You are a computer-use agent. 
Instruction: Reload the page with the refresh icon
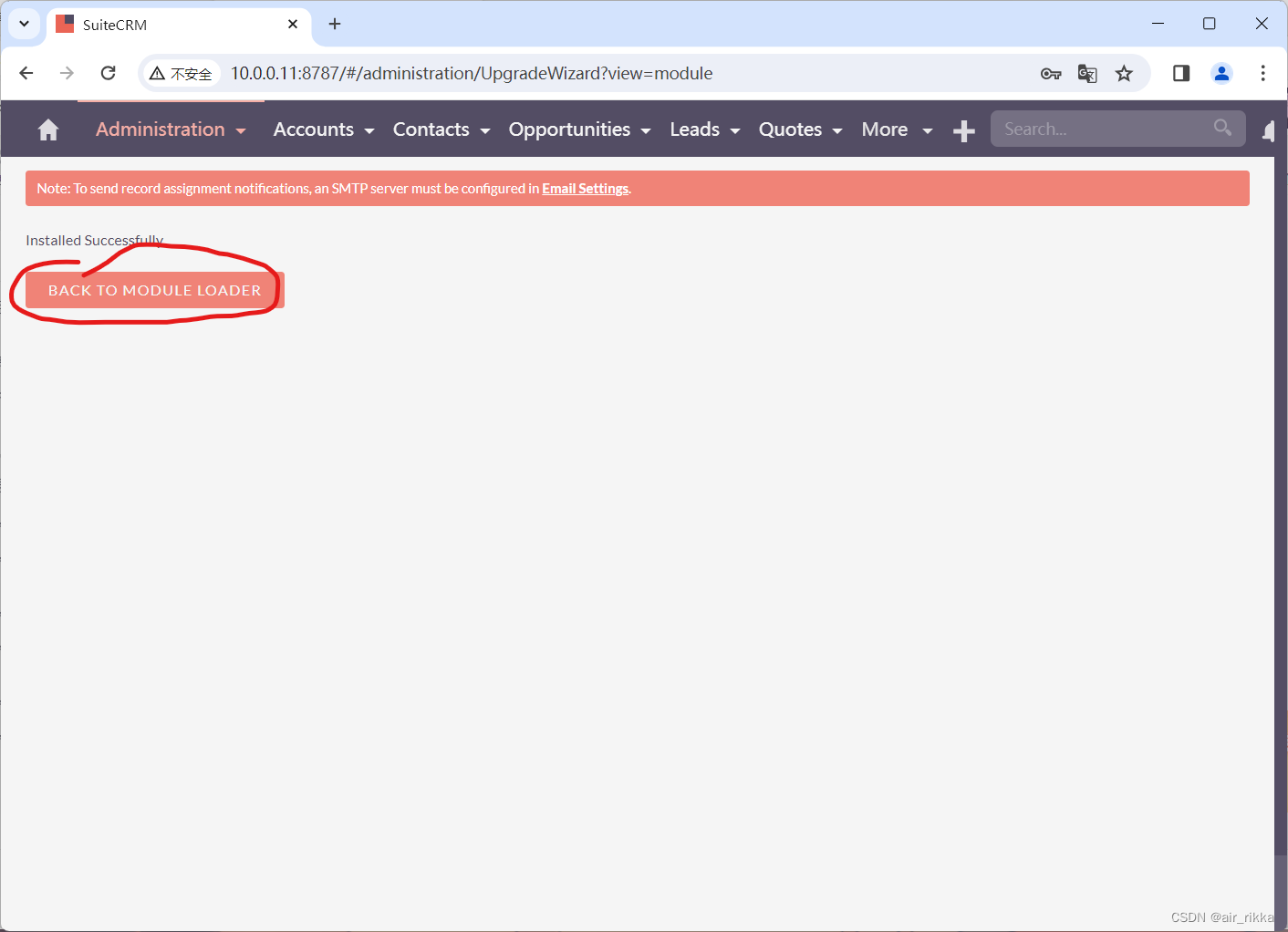(108, 73)
